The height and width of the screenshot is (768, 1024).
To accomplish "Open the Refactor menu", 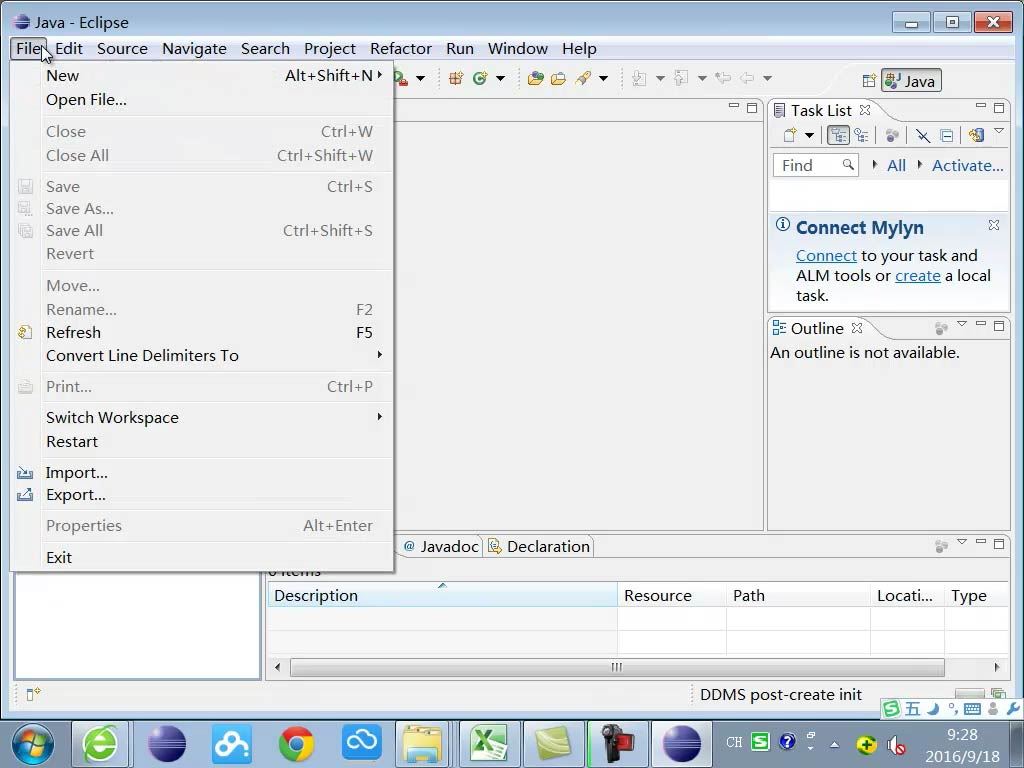I will [x=400, y=49].
